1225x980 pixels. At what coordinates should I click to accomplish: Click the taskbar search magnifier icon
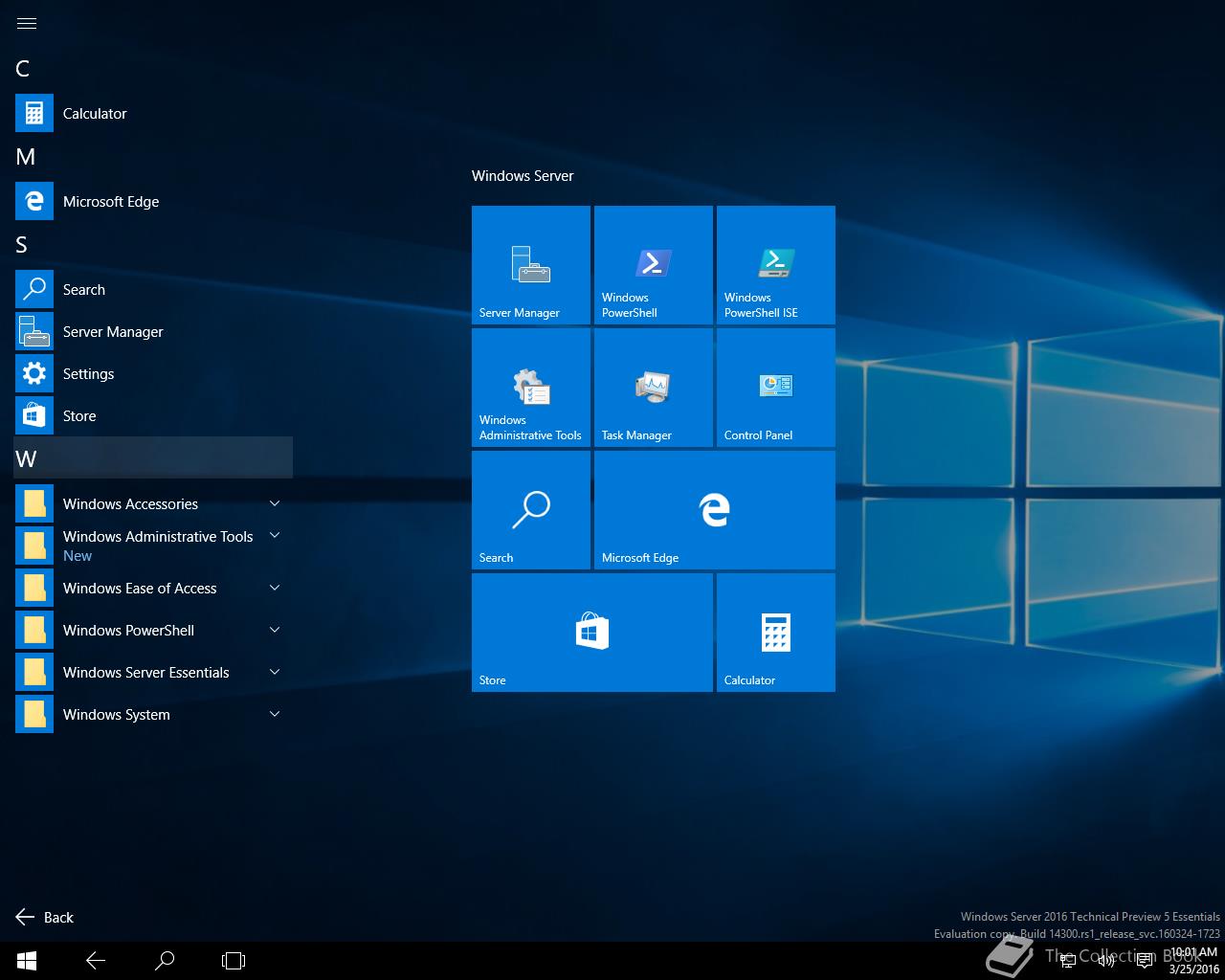(x=165, y=960)
